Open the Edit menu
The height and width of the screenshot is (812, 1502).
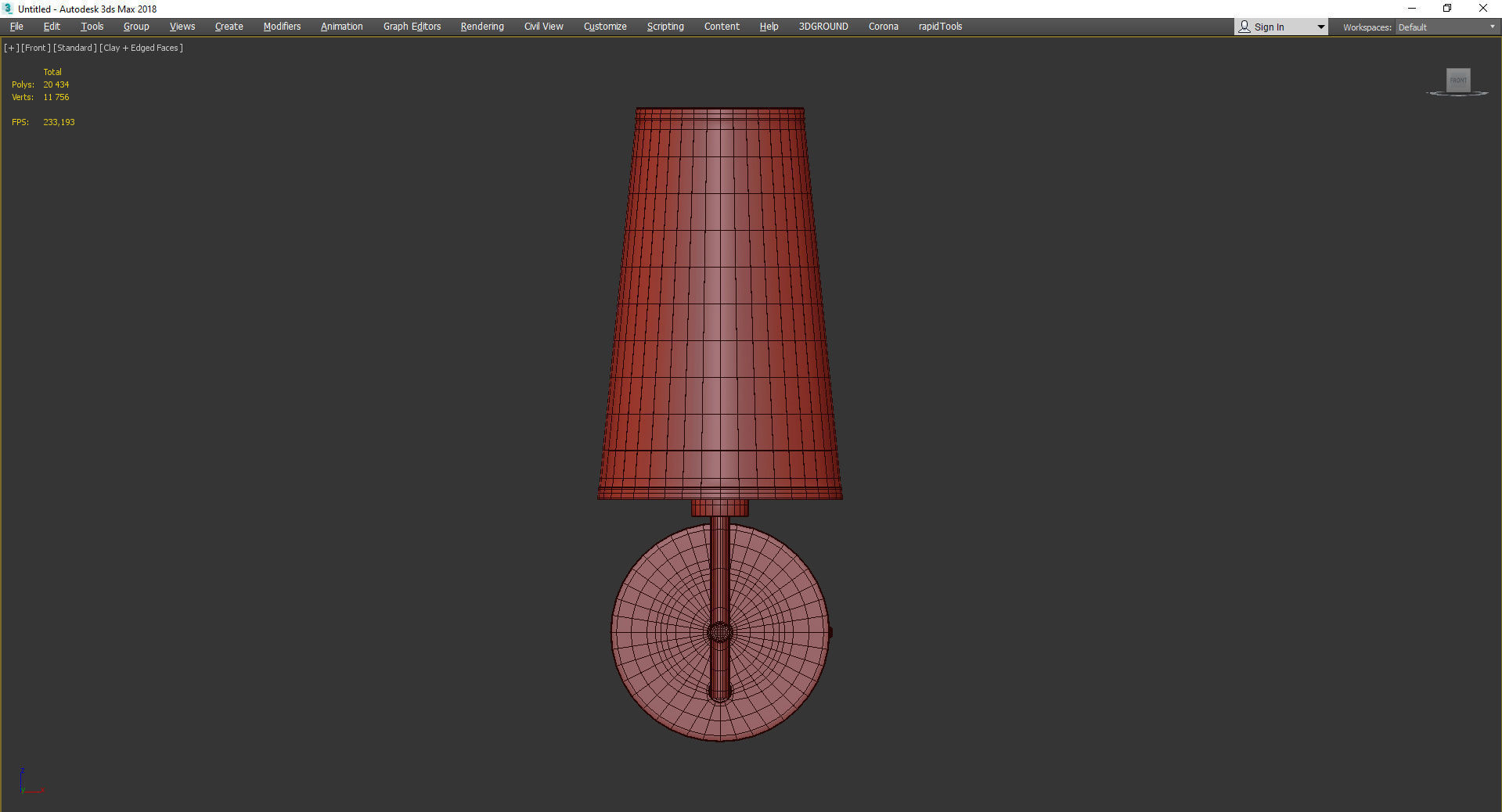click(52, 27)
